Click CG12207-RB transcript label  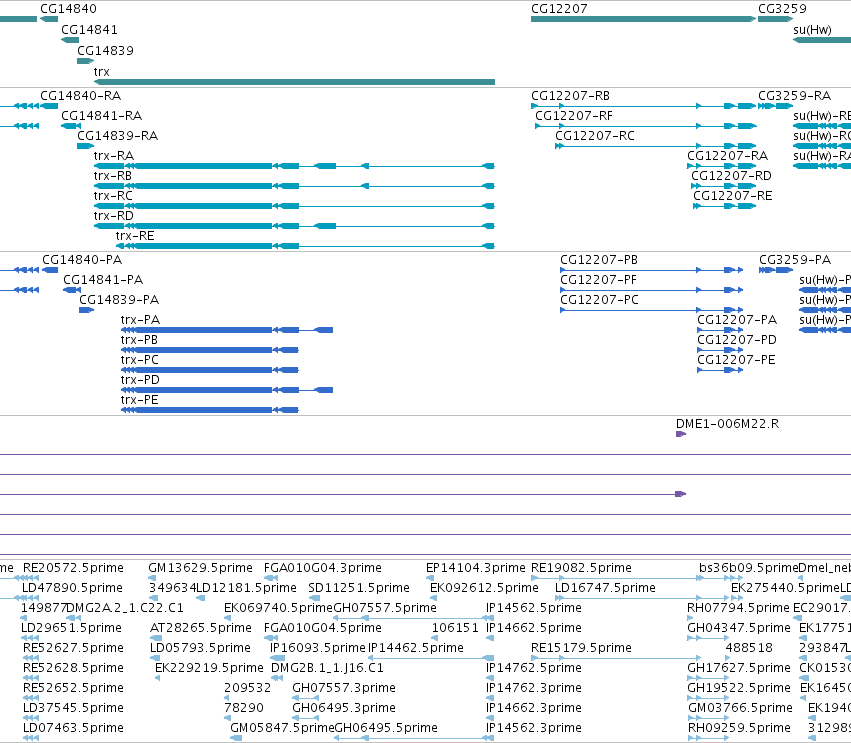tap(570, 96)
